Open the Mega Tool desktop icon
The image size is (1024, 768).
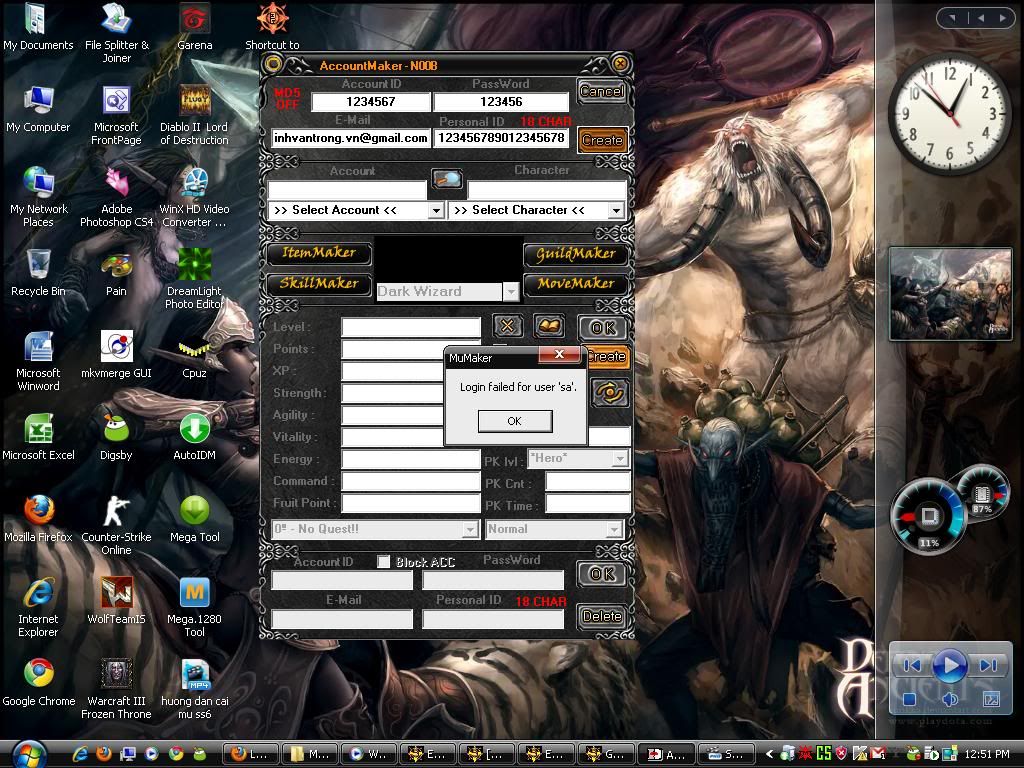click(x=195, y=519)
